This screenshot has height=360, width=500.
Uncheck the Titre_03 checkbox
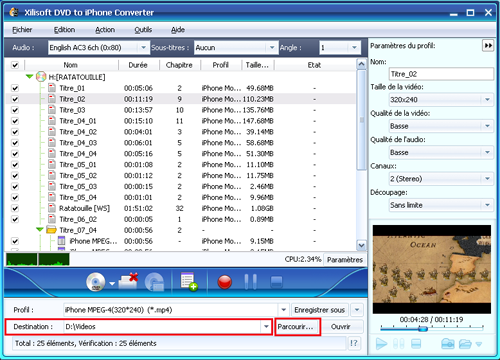(x=15, y=110)
